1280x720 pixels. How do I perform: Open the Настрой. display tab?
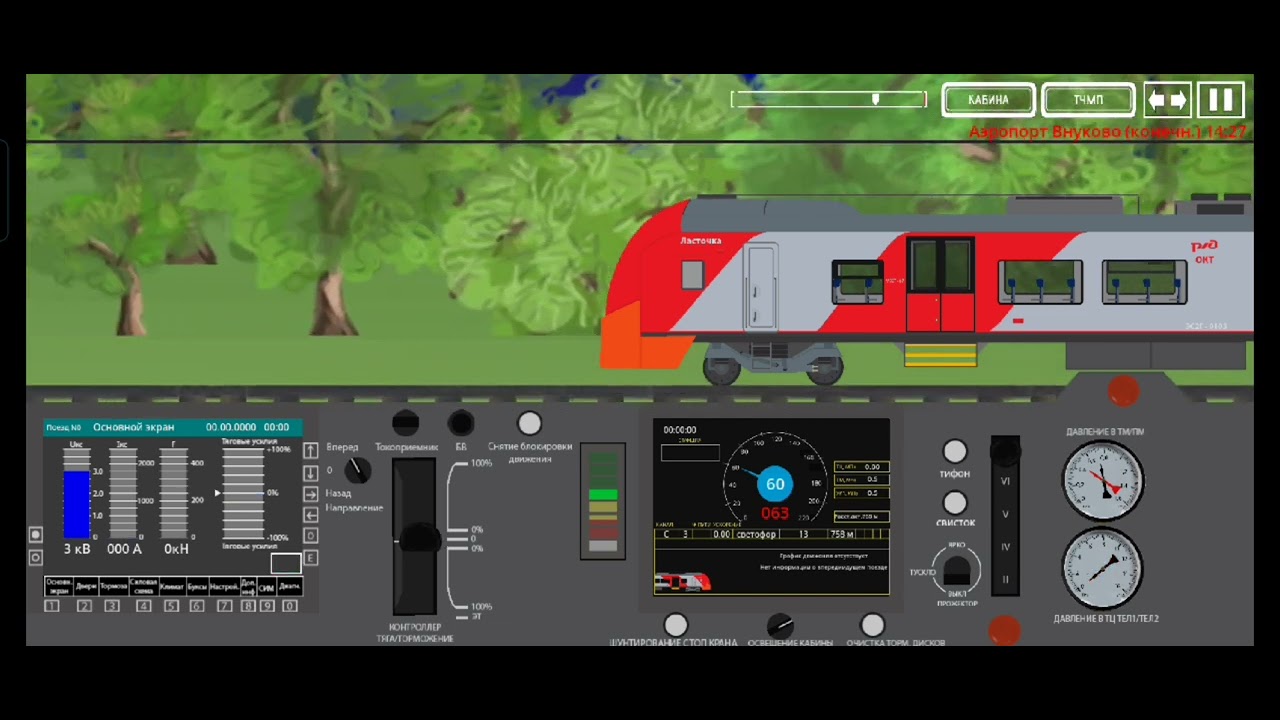(224, 588)
